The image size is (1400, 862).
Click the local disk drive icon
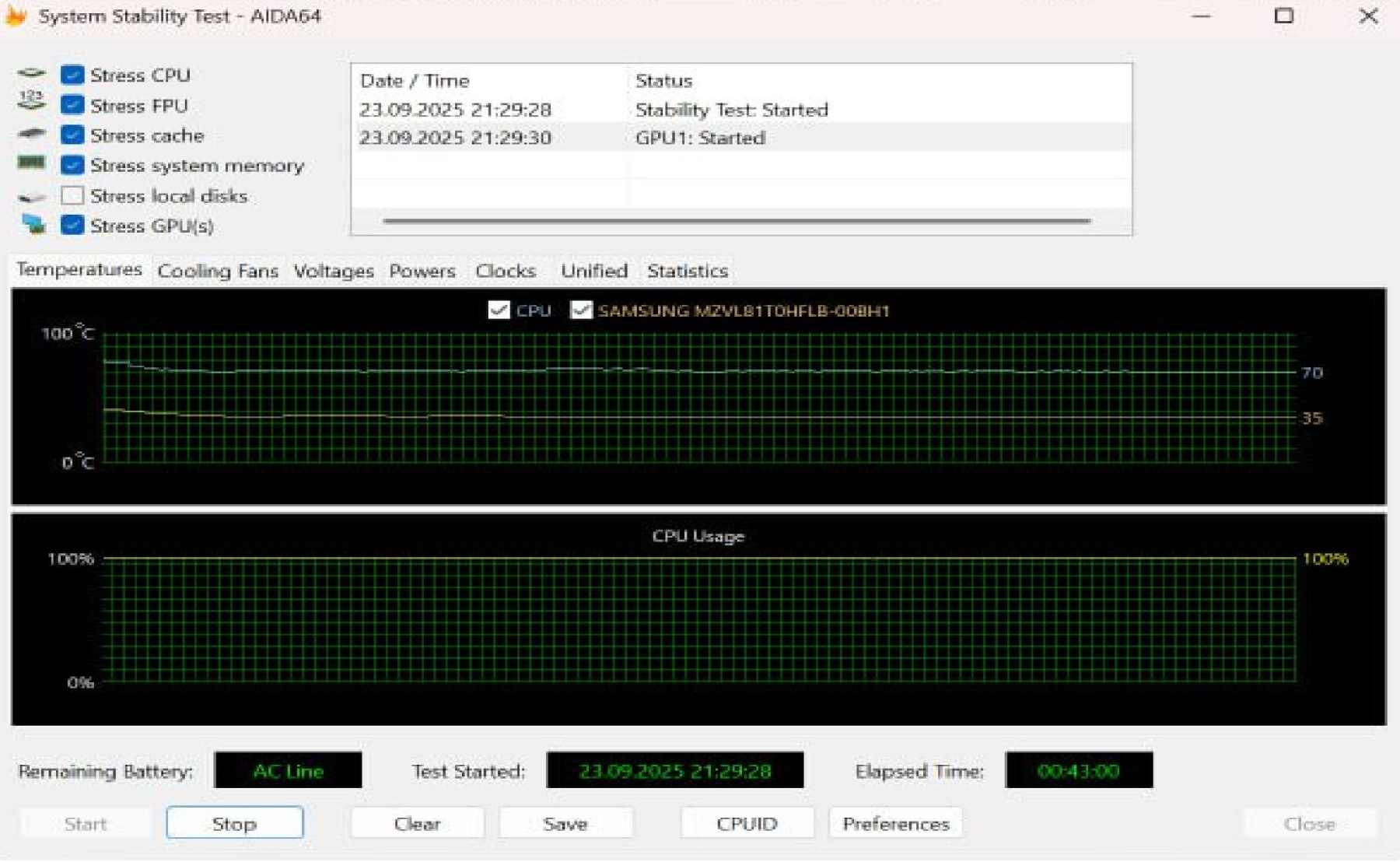[31, 197]
